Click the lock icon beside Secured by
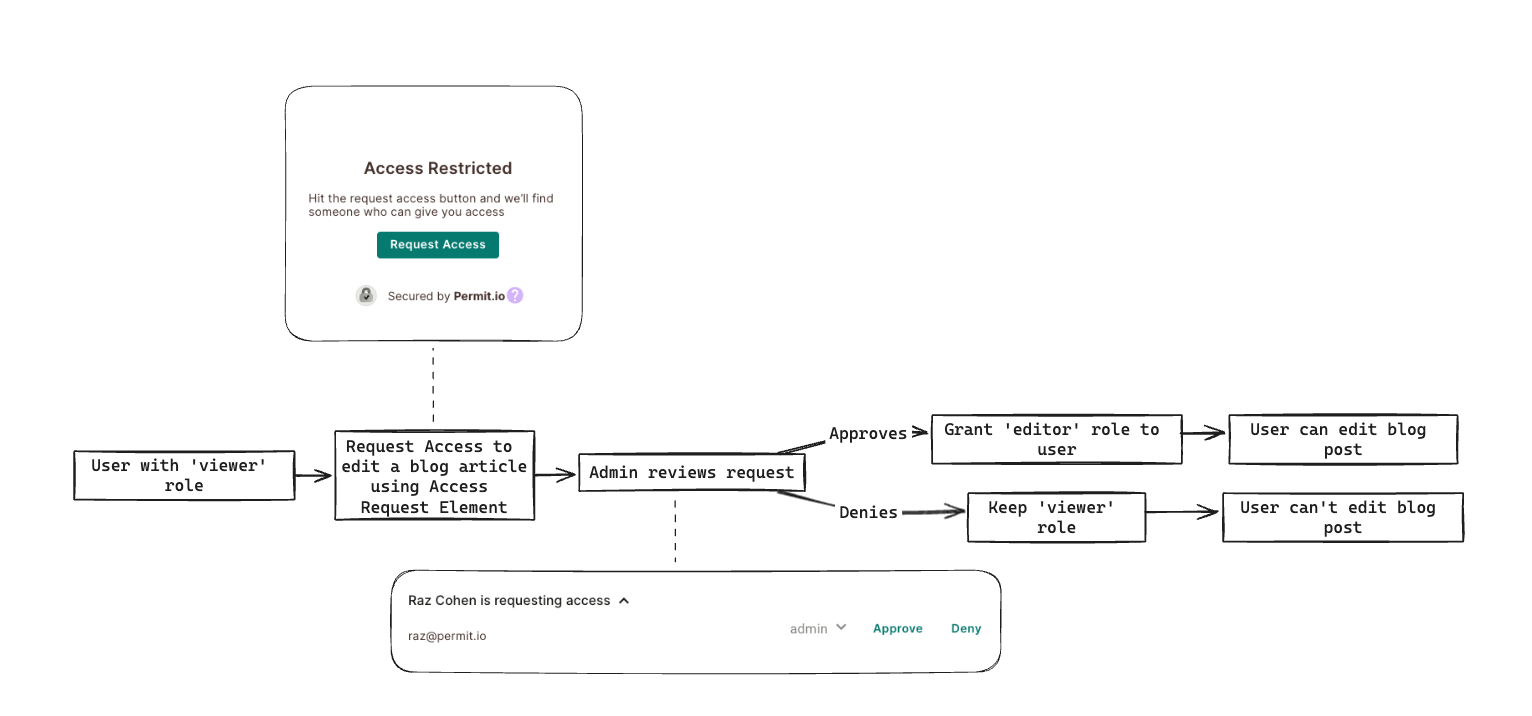This screenshot has width=1532, height=716. point(366,296)
